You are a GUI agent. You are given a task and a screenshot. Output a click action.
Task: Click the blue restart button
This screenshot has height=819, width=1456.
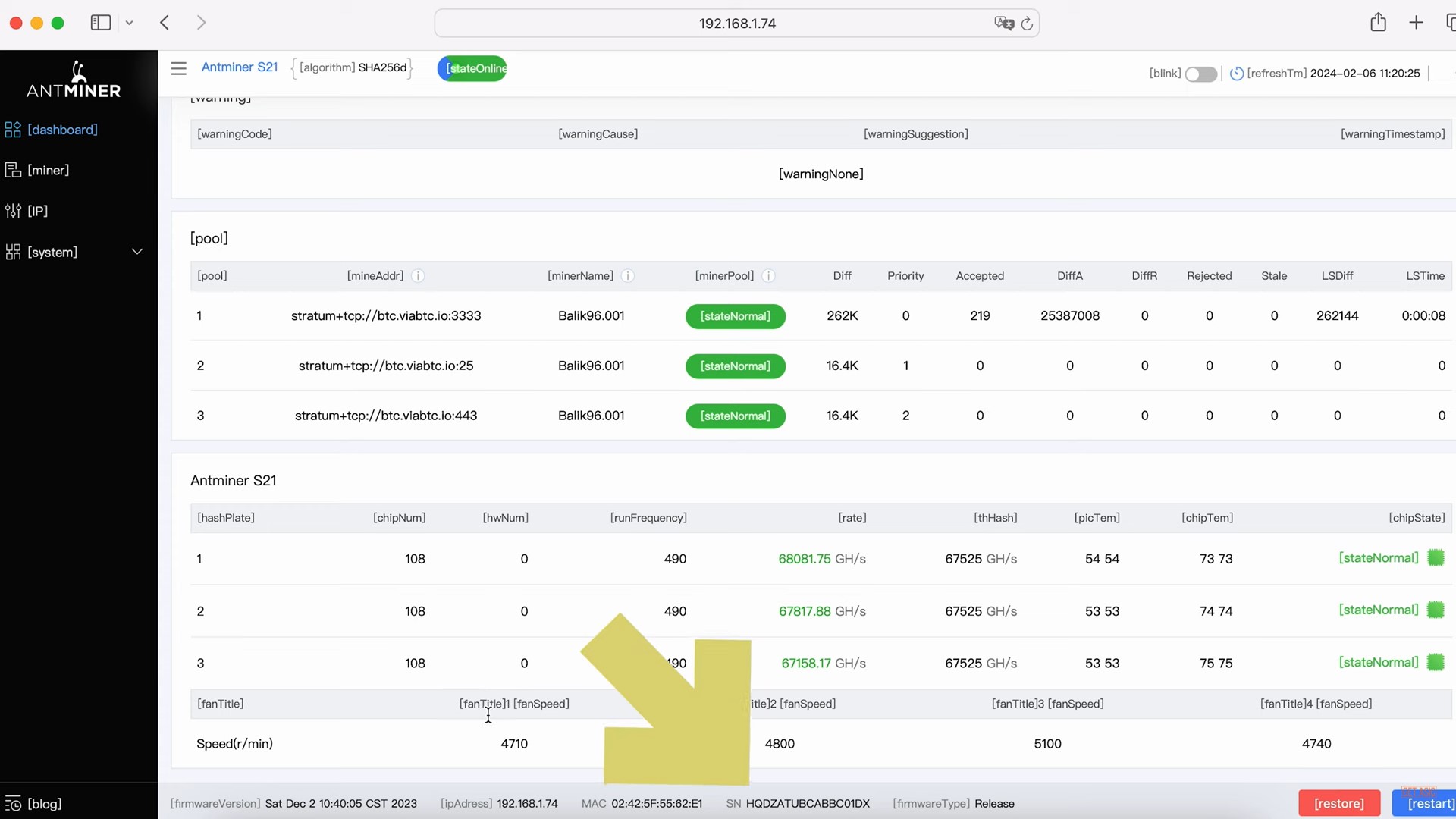(x=1427, y=804)
